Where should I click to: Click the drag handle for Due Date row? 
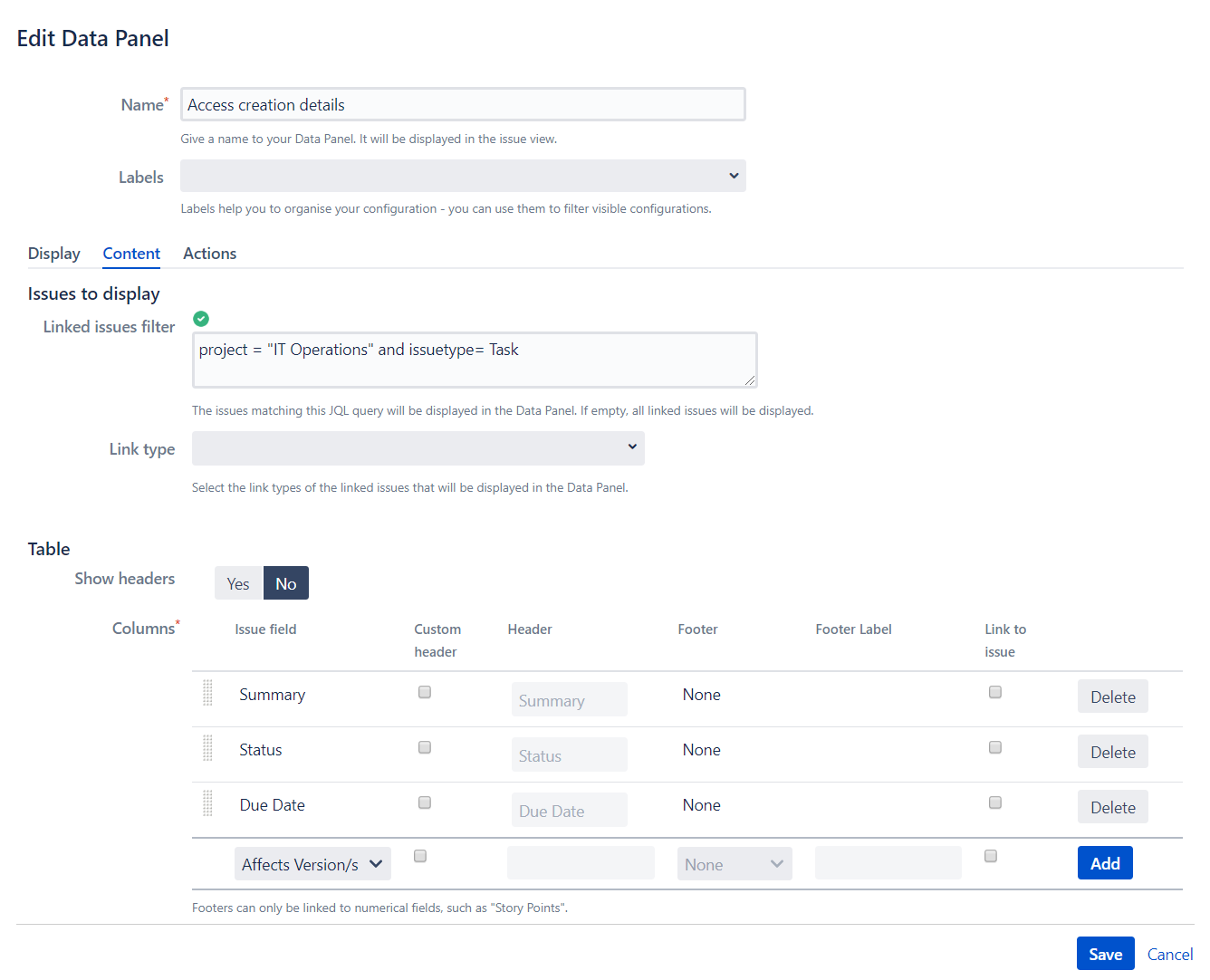207,803
